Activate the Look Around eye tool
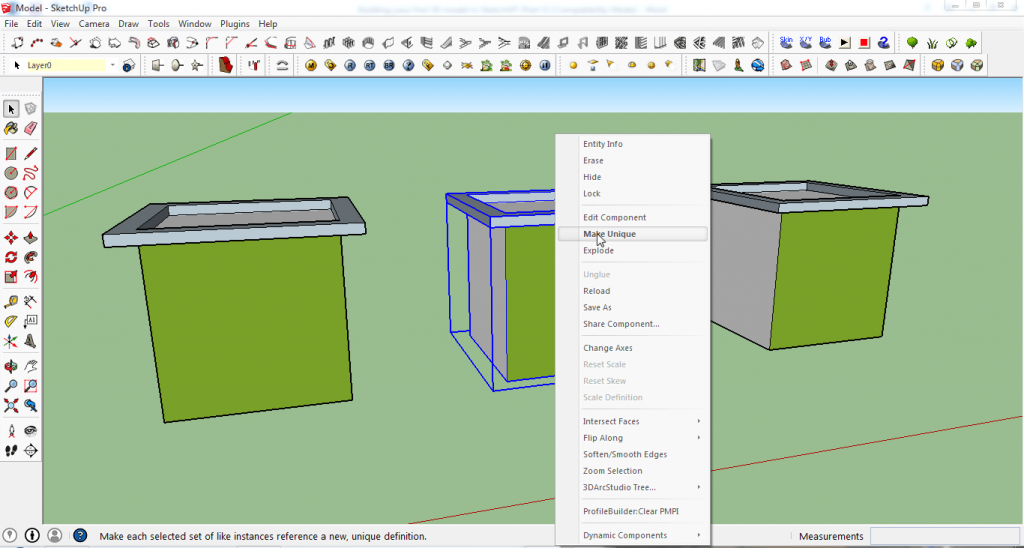 [30, 430]
